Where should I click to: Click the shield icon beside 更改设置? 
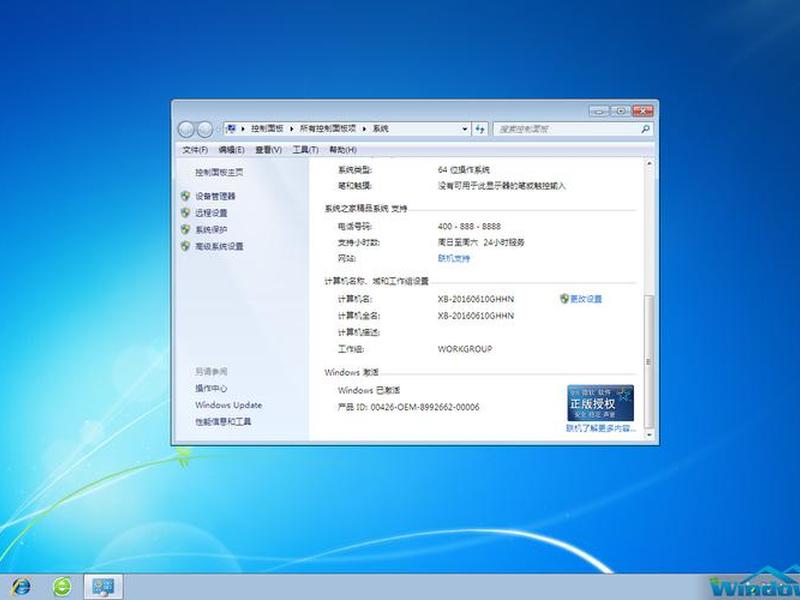(x=564, y=299)
